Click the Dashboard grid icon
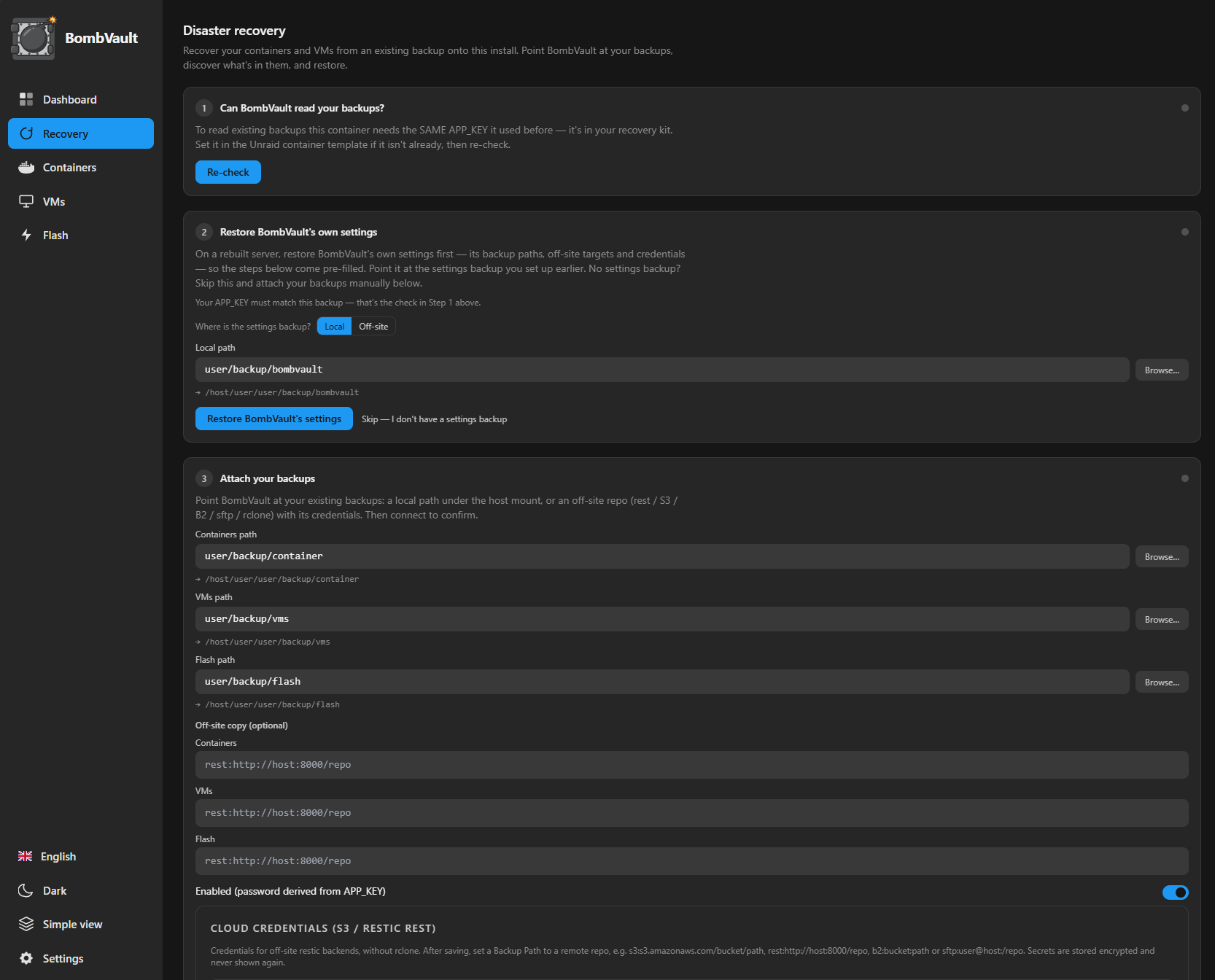The height and width of the screenshot is (980, 1215). pos(26,99)
